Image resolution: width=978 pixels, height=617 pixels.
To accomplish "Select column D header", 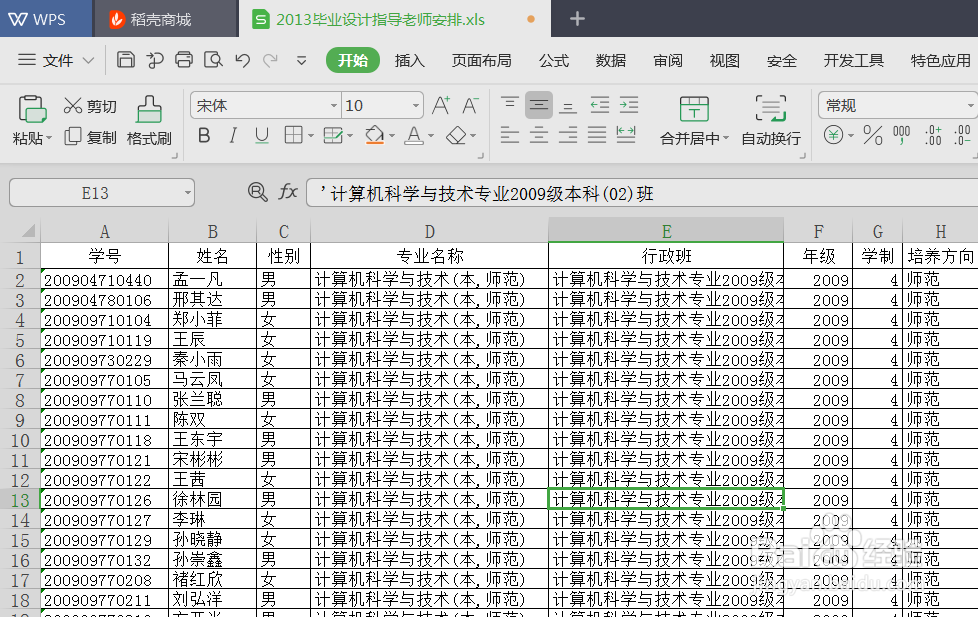I will click(429, 231).
